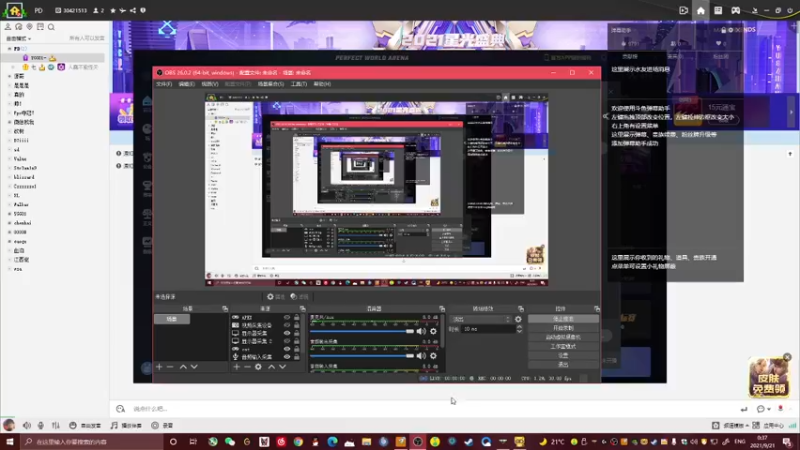Toggle visibility eye of the video capture device source
Screen dimensions: 800x450
287,325
